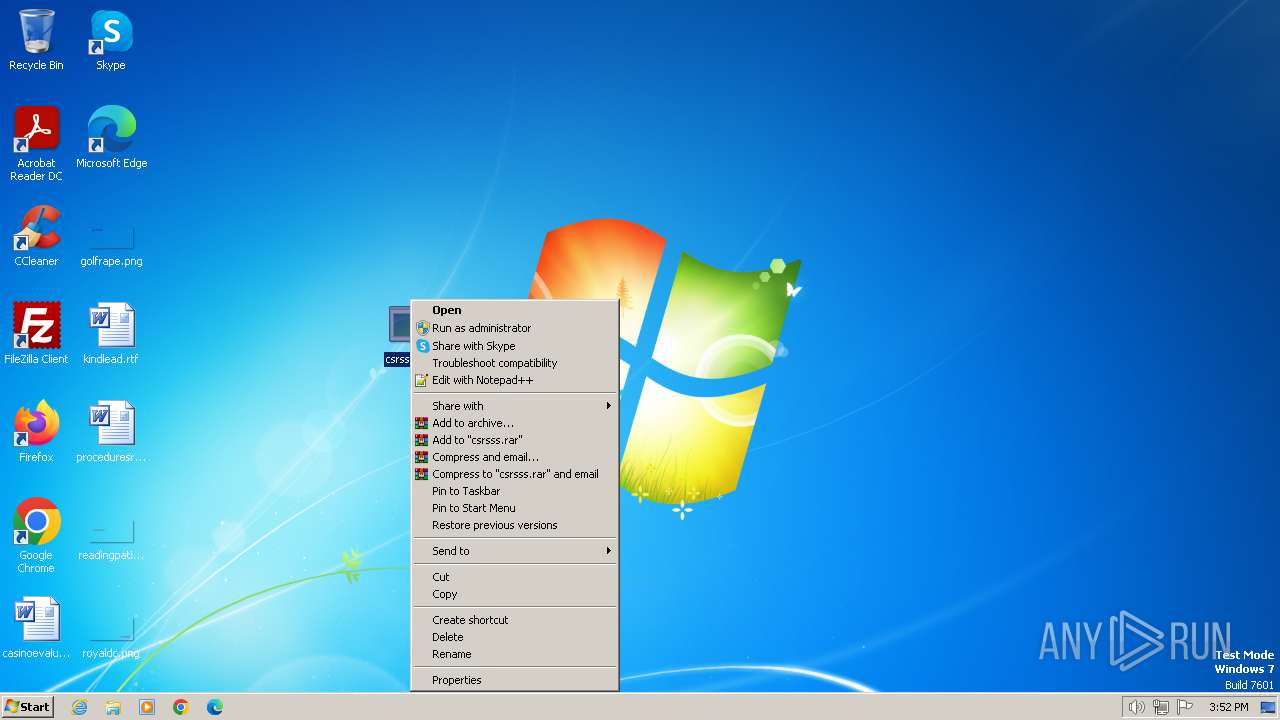This screenshot has width=1280, height=720.
Task: Choose Delete in context menu
Action: 514,637
